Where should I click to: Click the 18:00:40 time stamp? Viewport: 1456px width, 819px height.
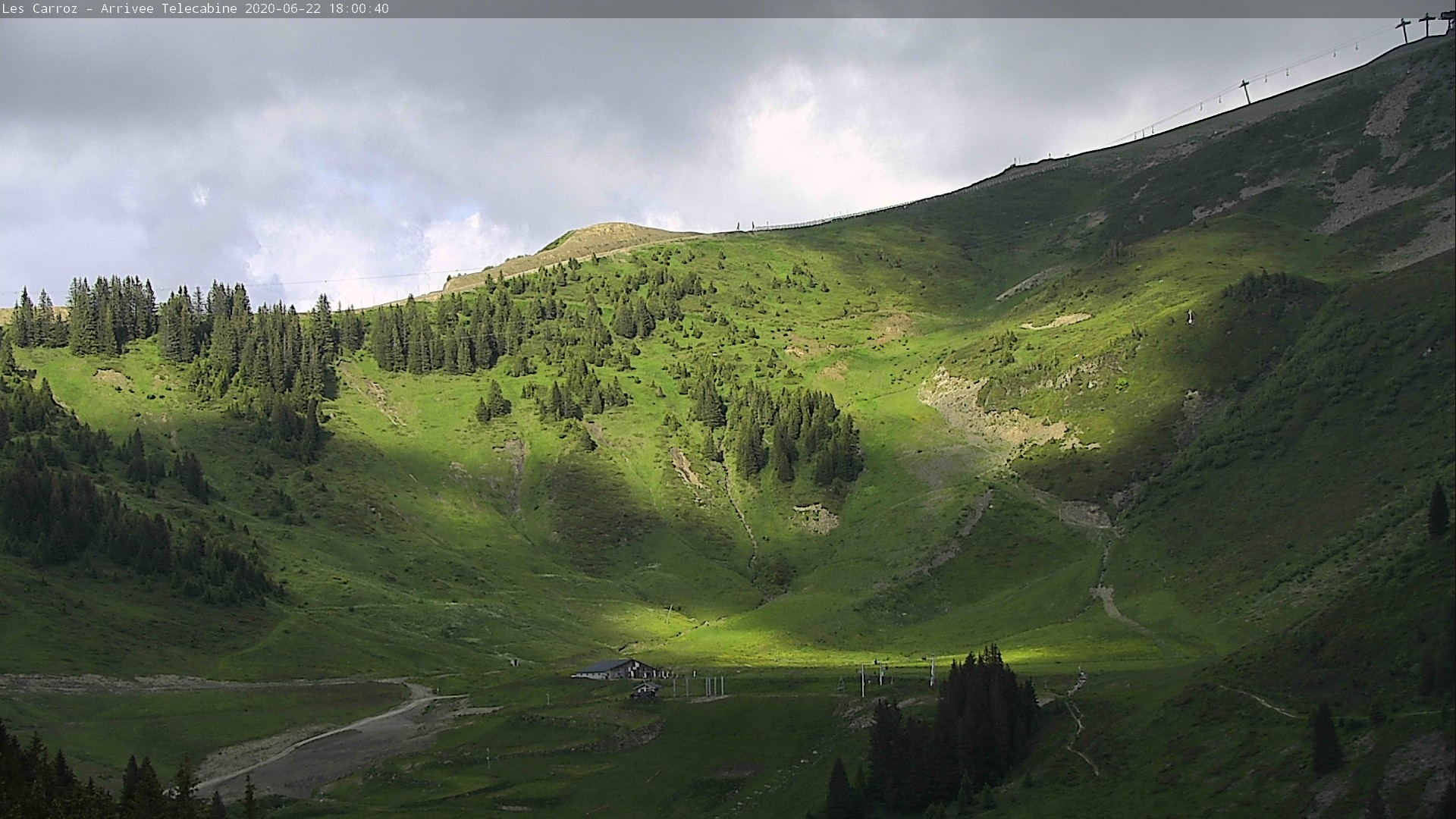[x=359, y=8]
